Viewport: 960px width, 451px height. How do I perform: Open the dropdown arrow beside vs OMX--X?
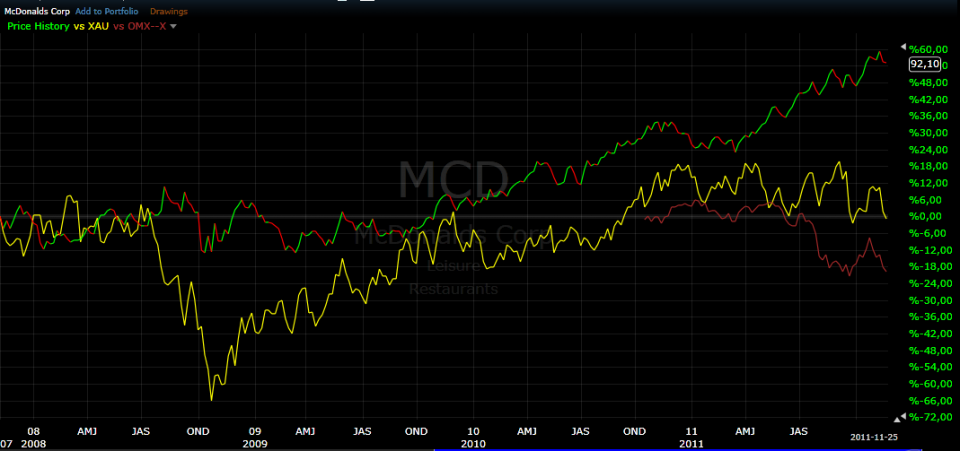(x=173, y=27)
